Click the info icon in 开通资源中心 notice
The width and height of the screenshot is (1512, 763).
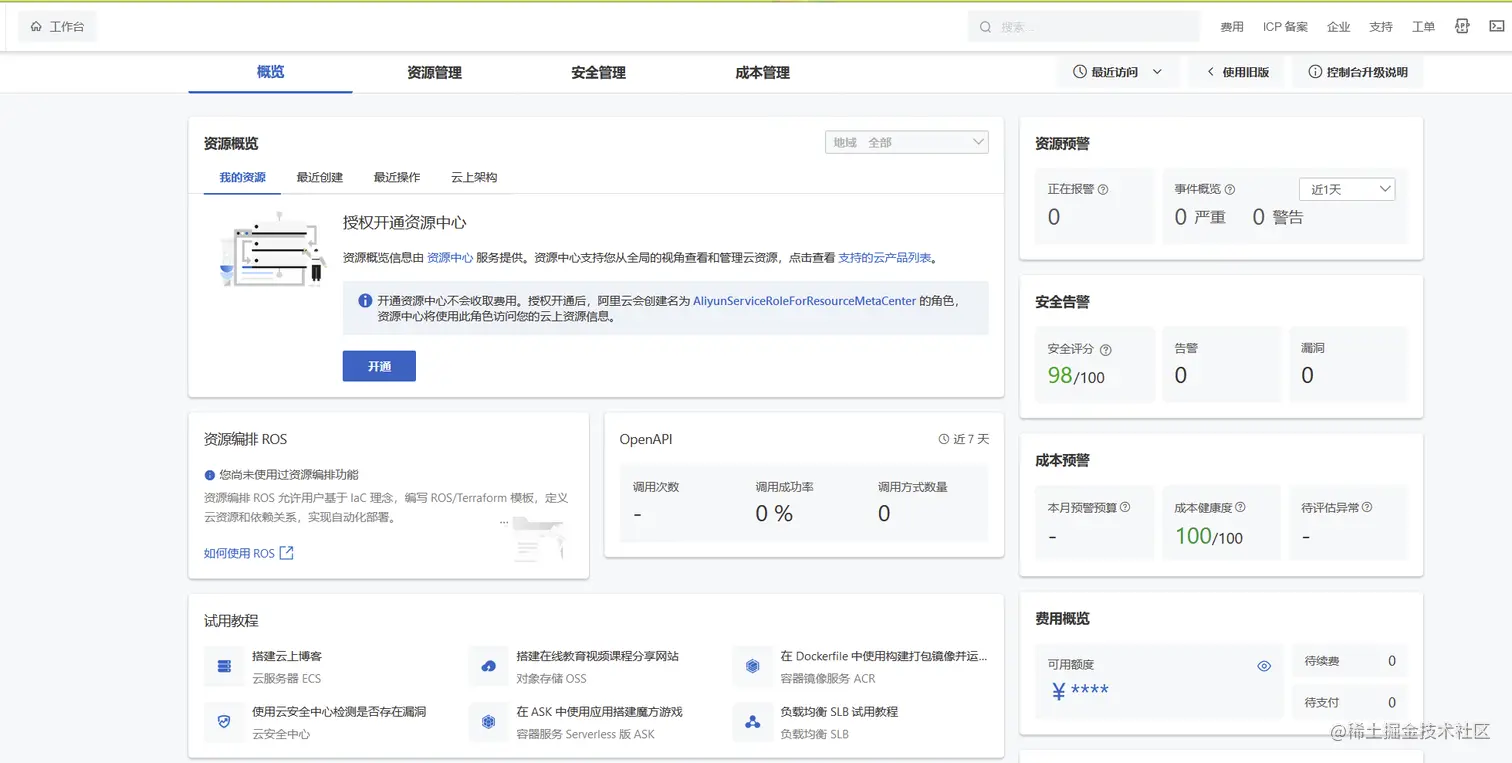click(366, 300)
